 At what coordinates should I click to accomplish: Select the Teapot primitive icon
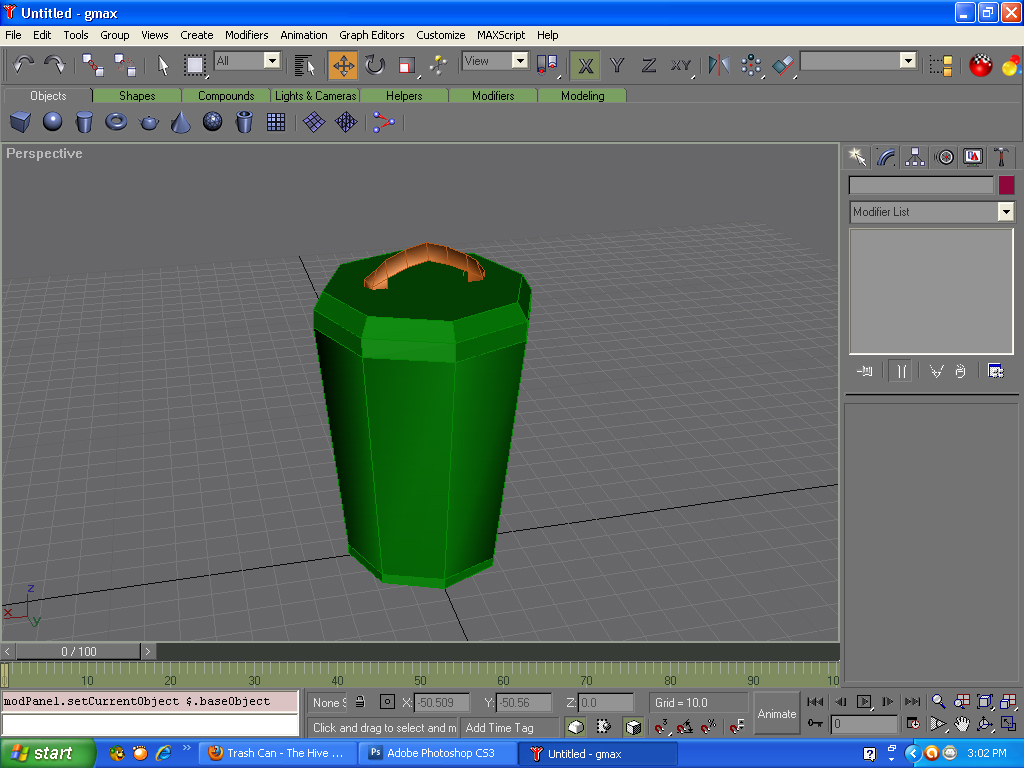(149, 122)
